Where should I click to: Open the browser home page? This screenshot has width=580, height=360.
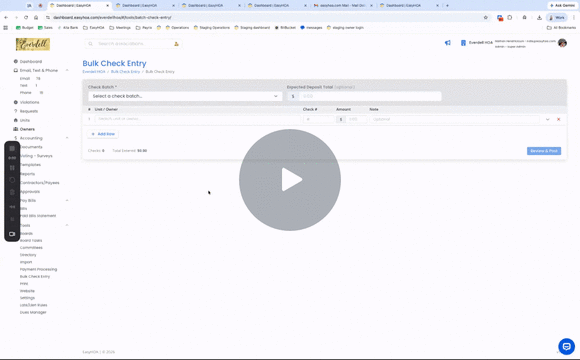coord(36,17)
